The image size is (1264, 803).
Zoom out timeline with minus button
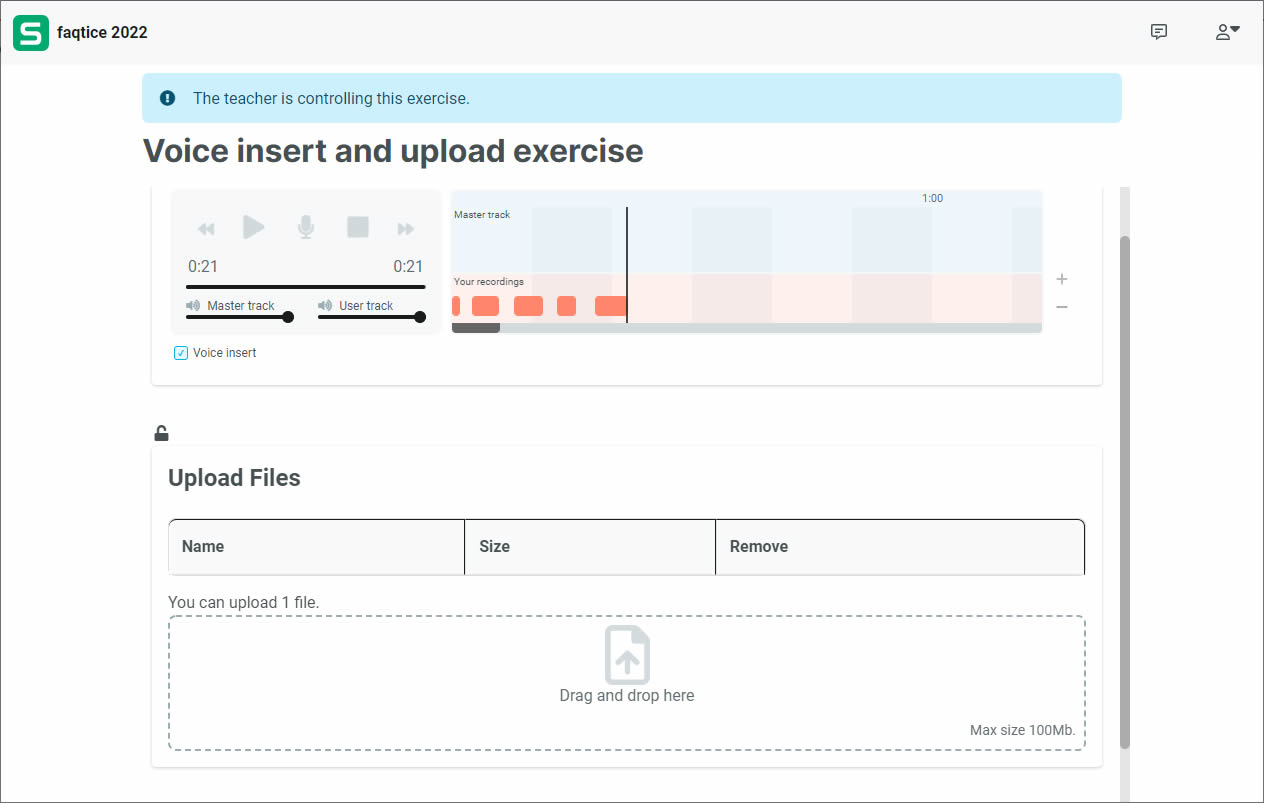[x=1062, y=307]
